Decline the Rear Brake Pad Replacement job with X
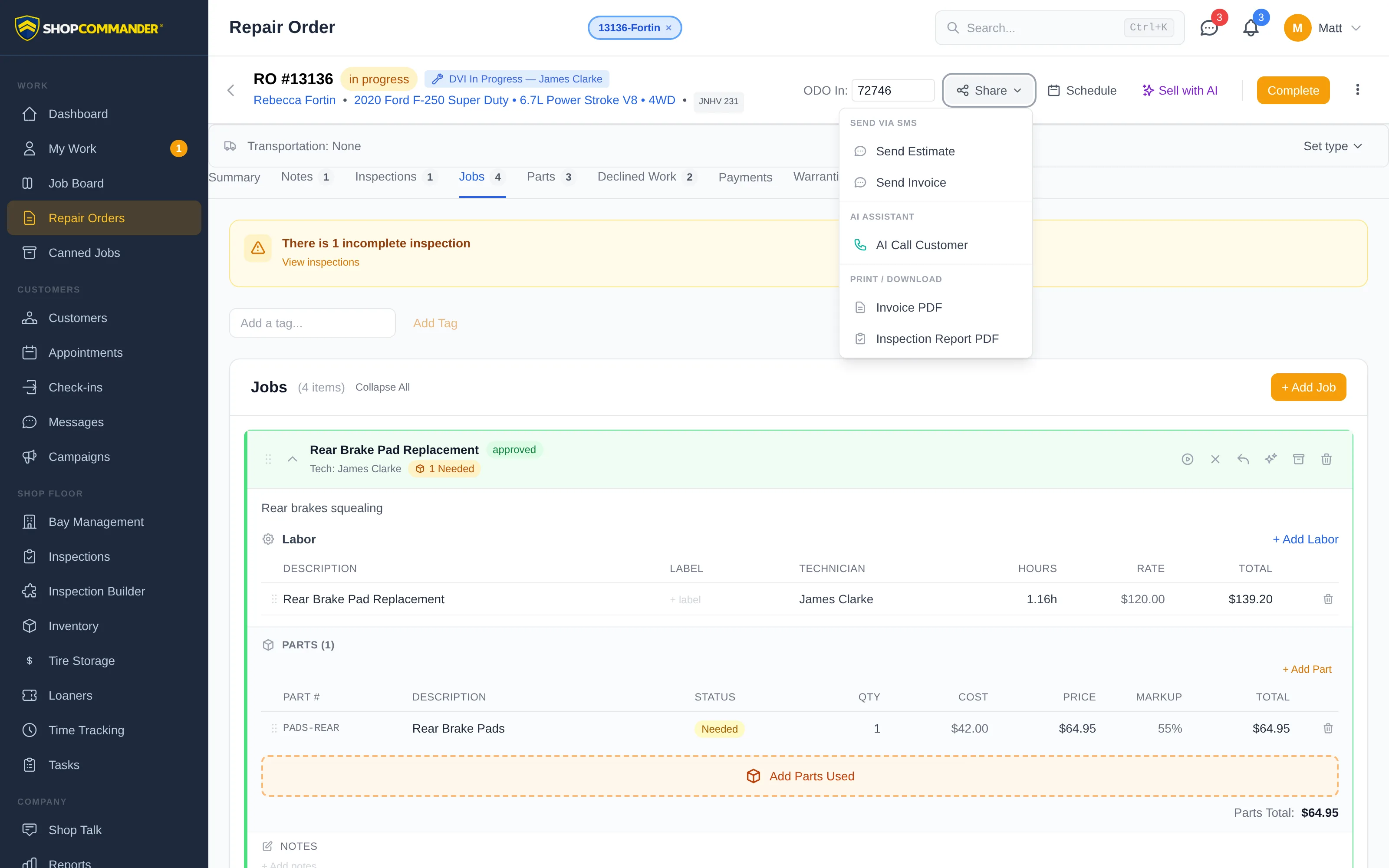Viewport: 1389px width, 868px height. click(1215, 459)
